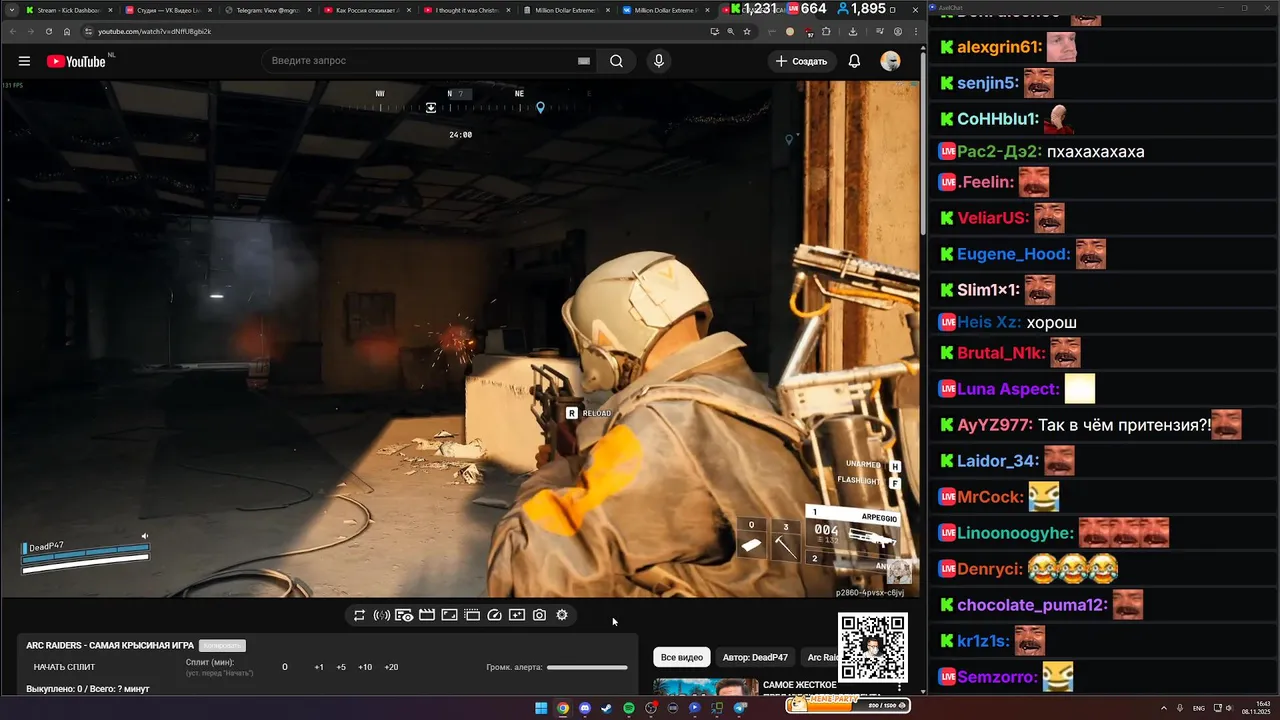The height and width of the screenshot is (720, 1280).
Task: Click НАЧАТЬ СПЛИТ button
Action: [x=64, y=667]
